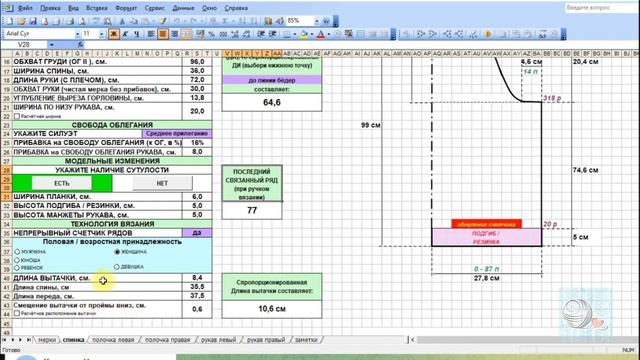The width and height of the screenshot is (640, 360).
Task: Open the Вставка menu
Action: coord(97,8)
